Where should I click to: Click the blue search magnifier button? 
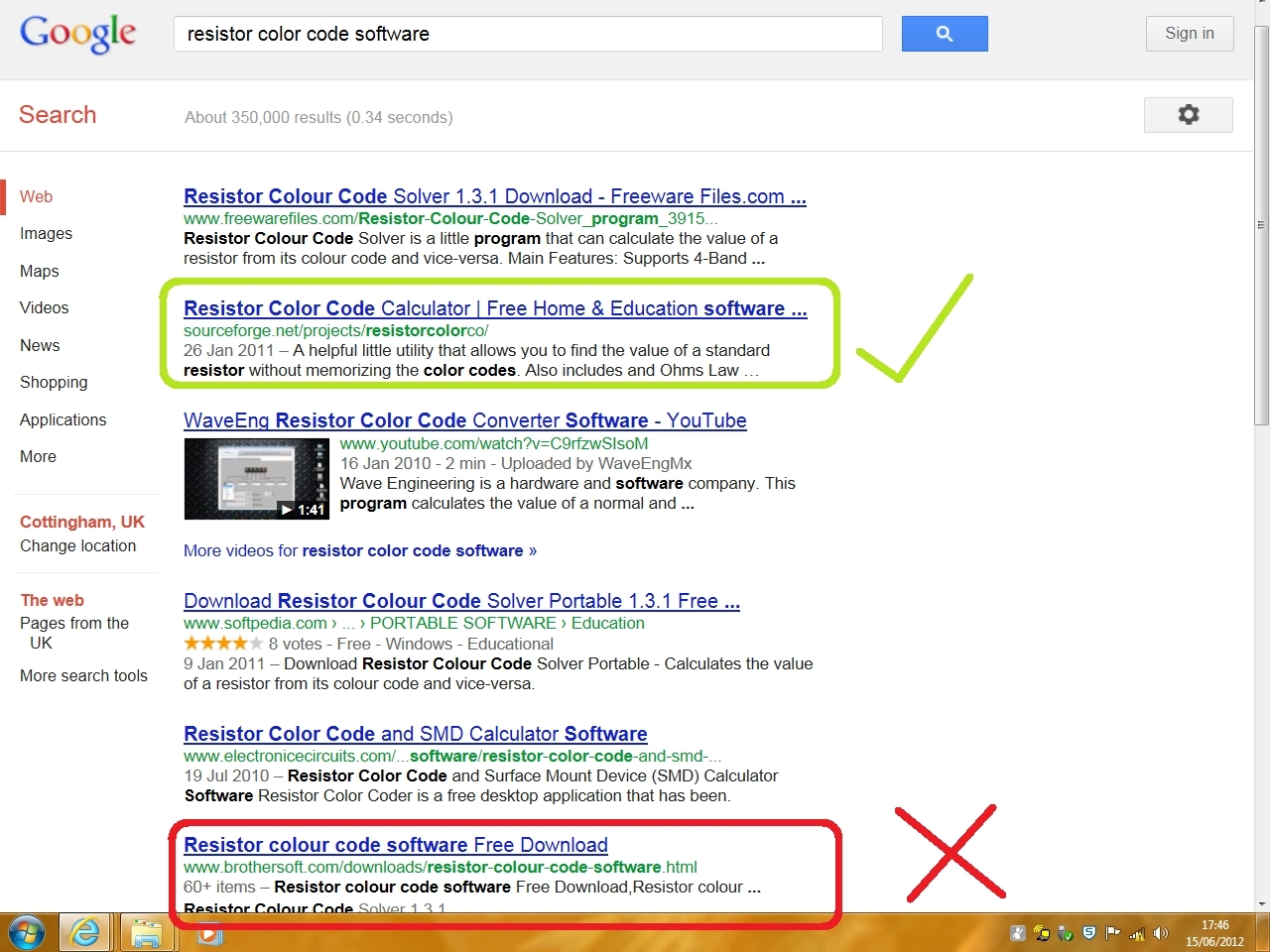coord(945,34)
